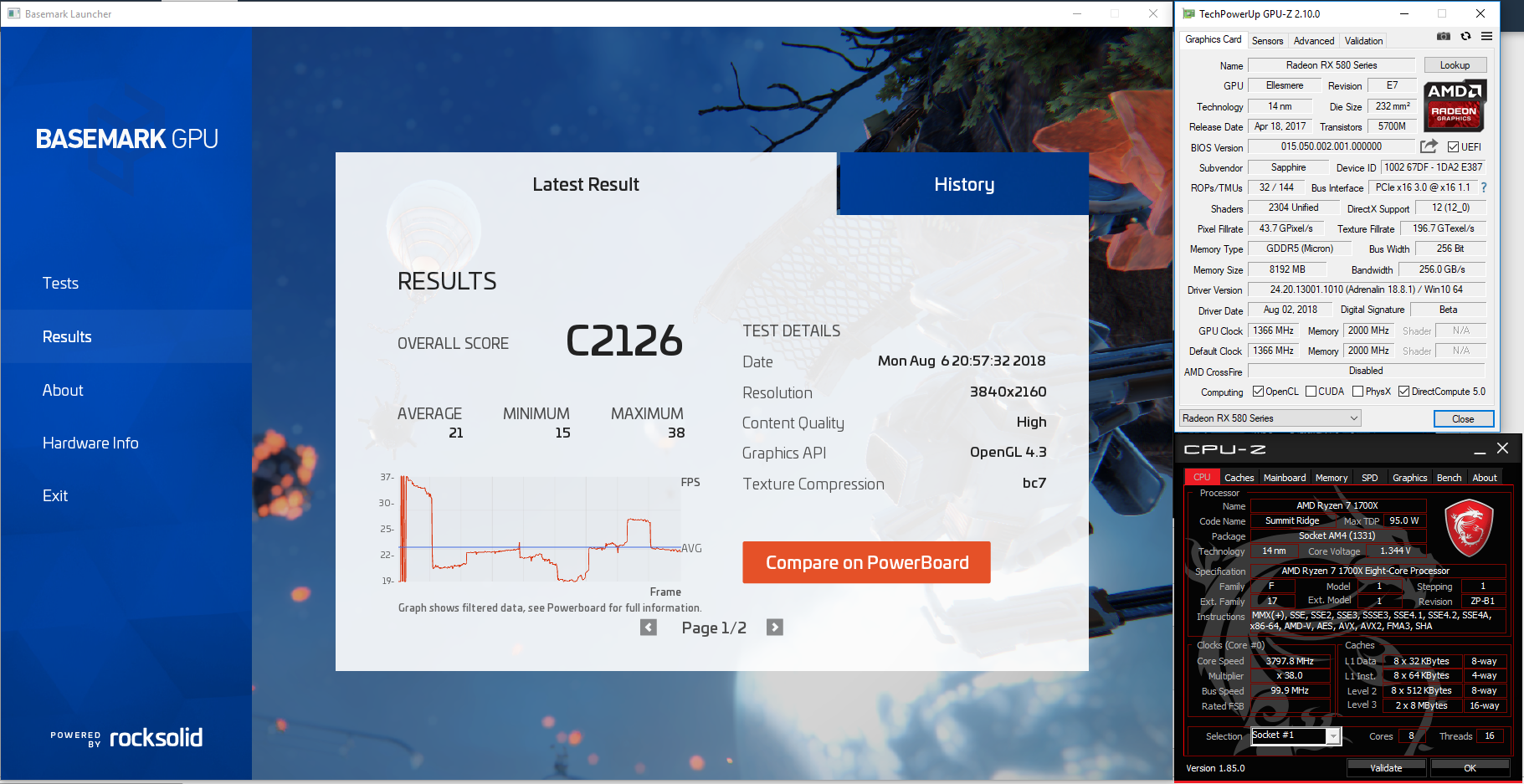Click the OK button in CPU-Z

click(x=1470, y=767)
